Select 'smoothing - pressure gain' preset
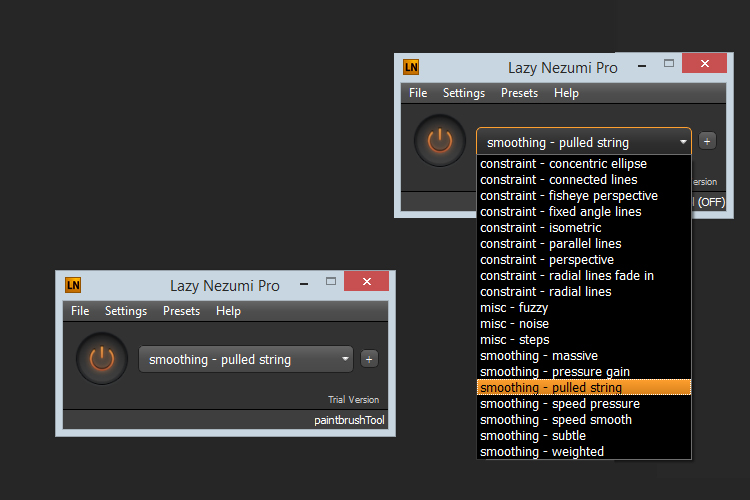 pos(584,372)
